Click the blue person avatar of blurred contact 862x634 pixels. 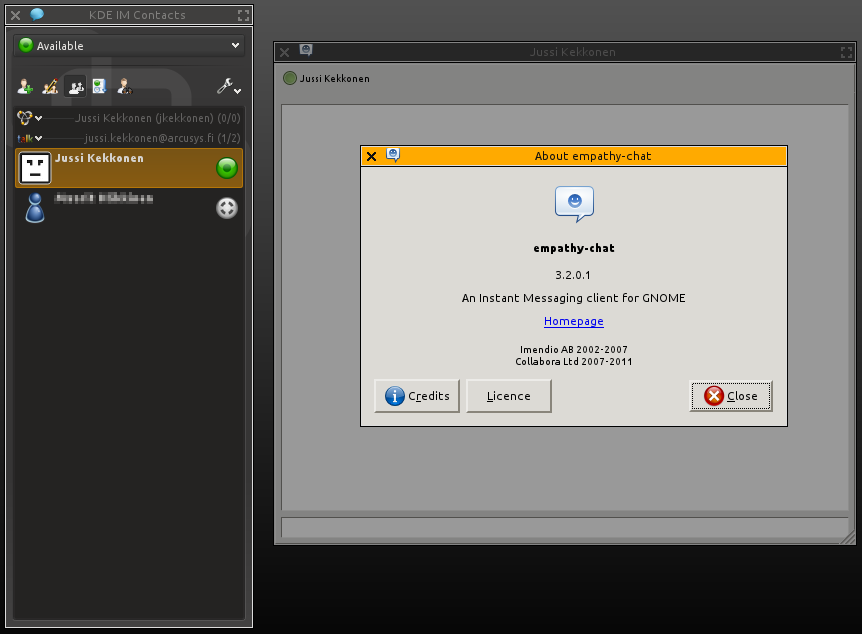35,208
